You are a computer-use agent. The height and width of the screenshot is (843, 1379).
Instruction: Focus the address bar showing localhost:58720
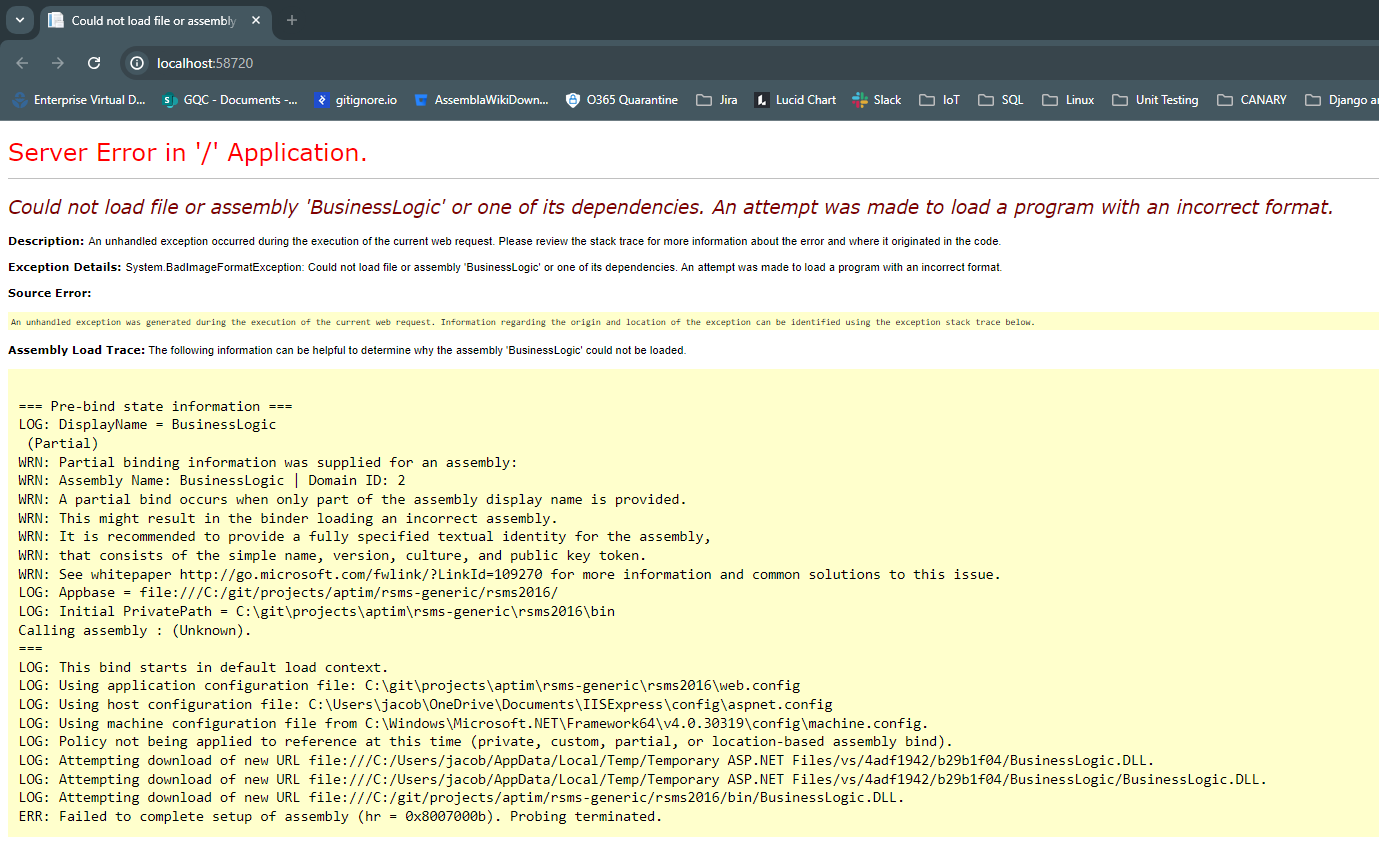[x=750, y=63]
